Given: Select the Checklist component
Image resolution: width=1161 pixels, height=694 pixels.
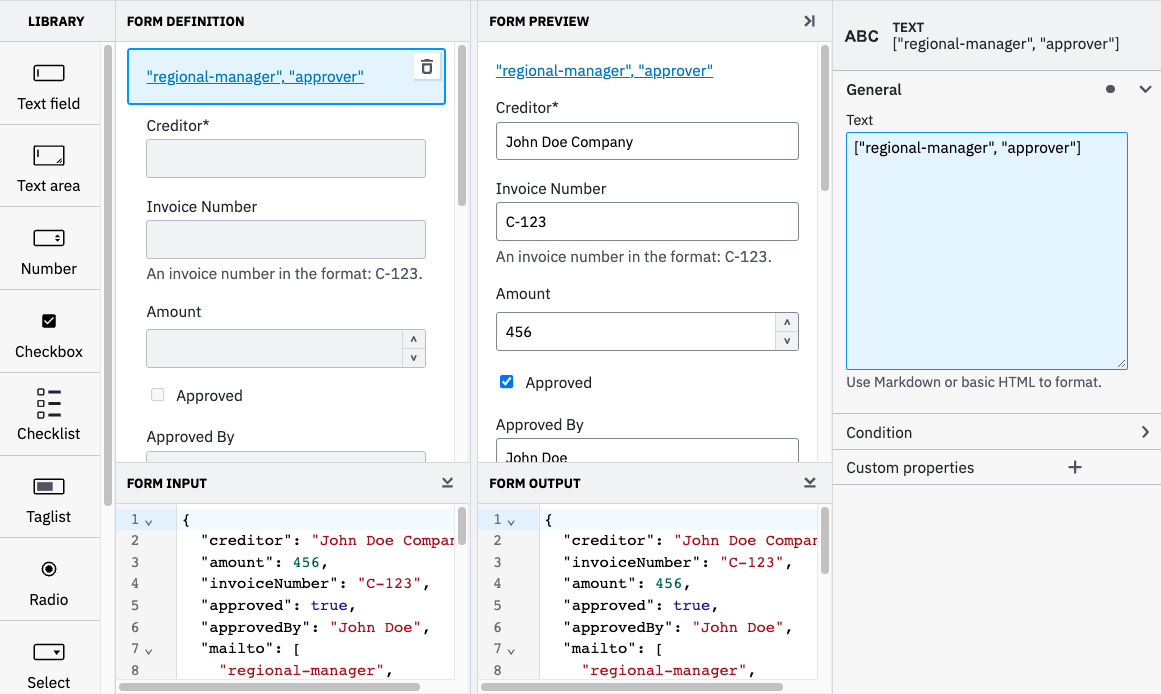Looking at the screenshot, I should tap(50, 414).
